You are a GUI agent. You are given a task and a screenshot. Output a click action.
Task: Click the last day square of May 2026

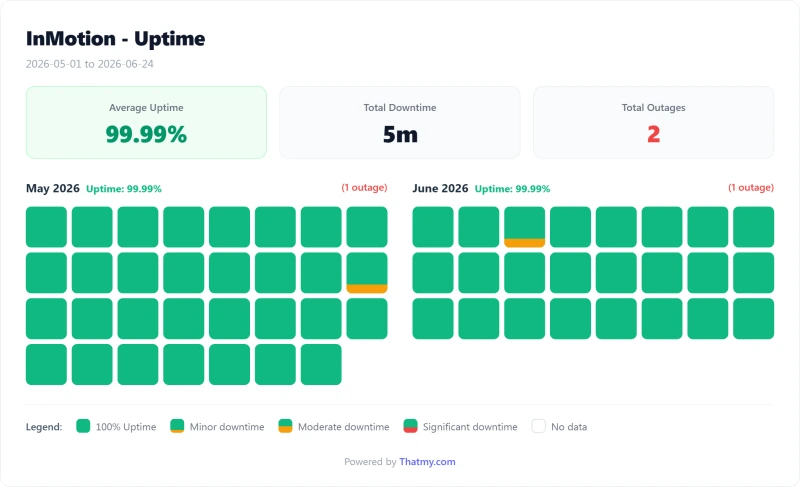coord(321,365)
